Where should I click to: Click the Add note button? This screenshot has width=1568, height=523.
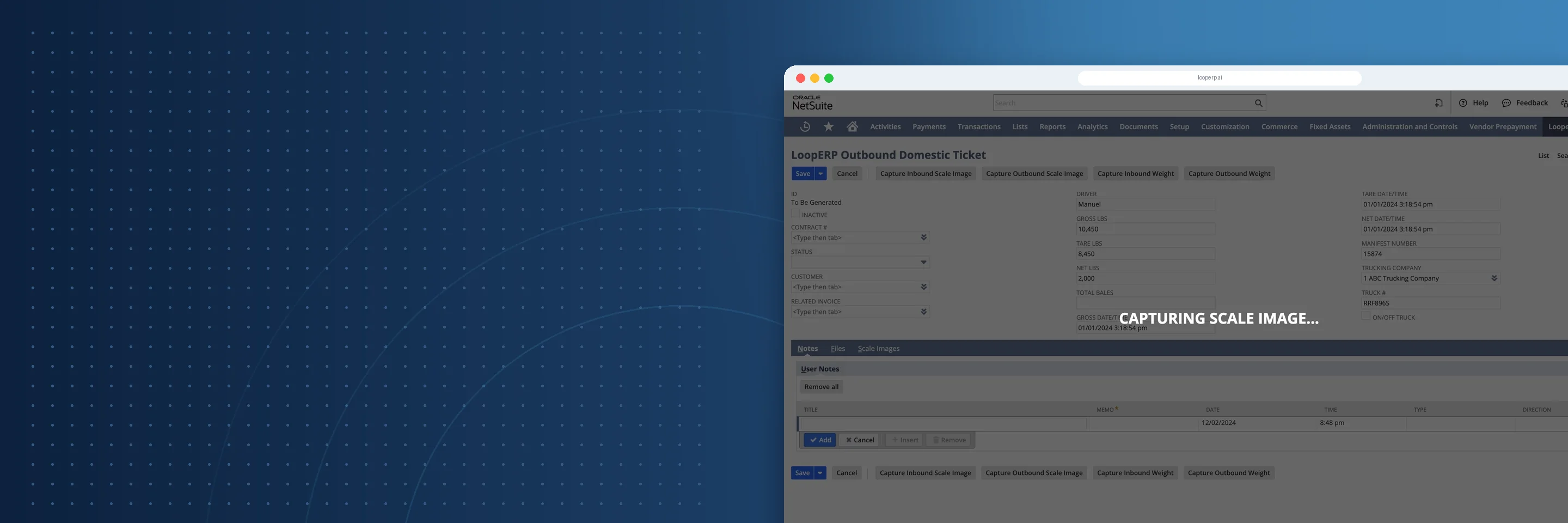820,440
